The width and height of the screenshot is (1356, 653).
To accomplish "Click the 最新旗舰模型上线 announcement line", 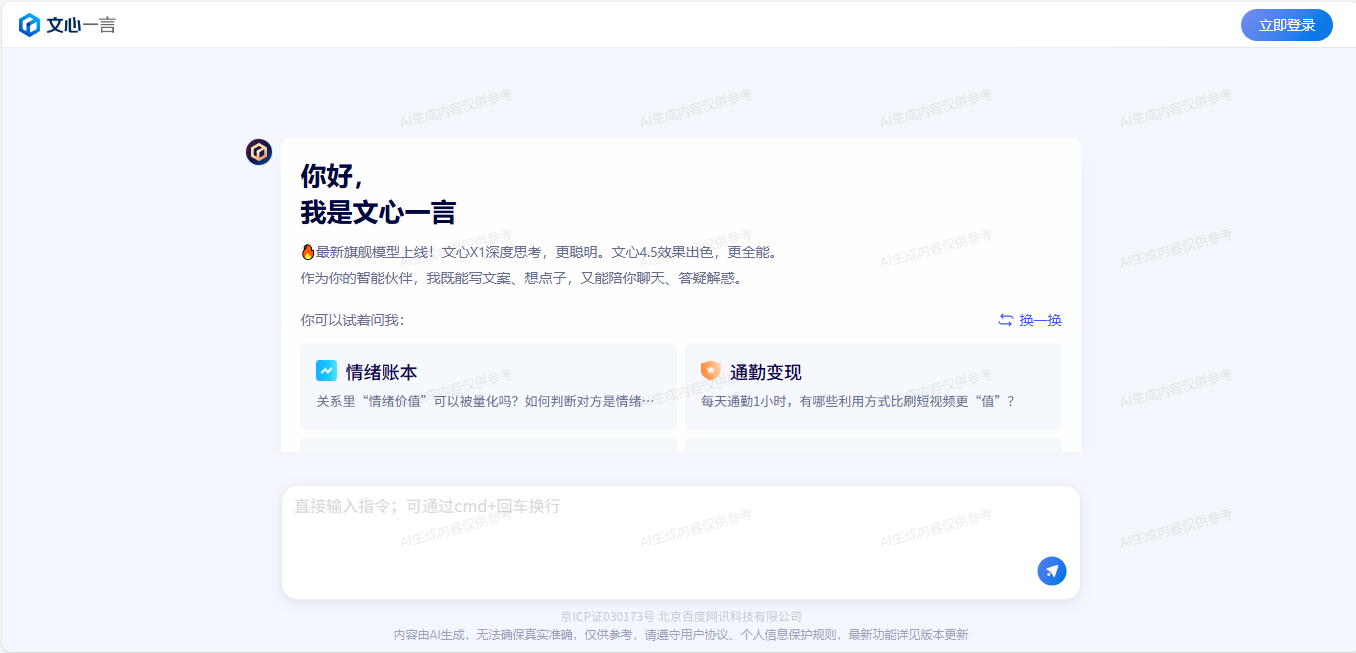I will [539, 252].
